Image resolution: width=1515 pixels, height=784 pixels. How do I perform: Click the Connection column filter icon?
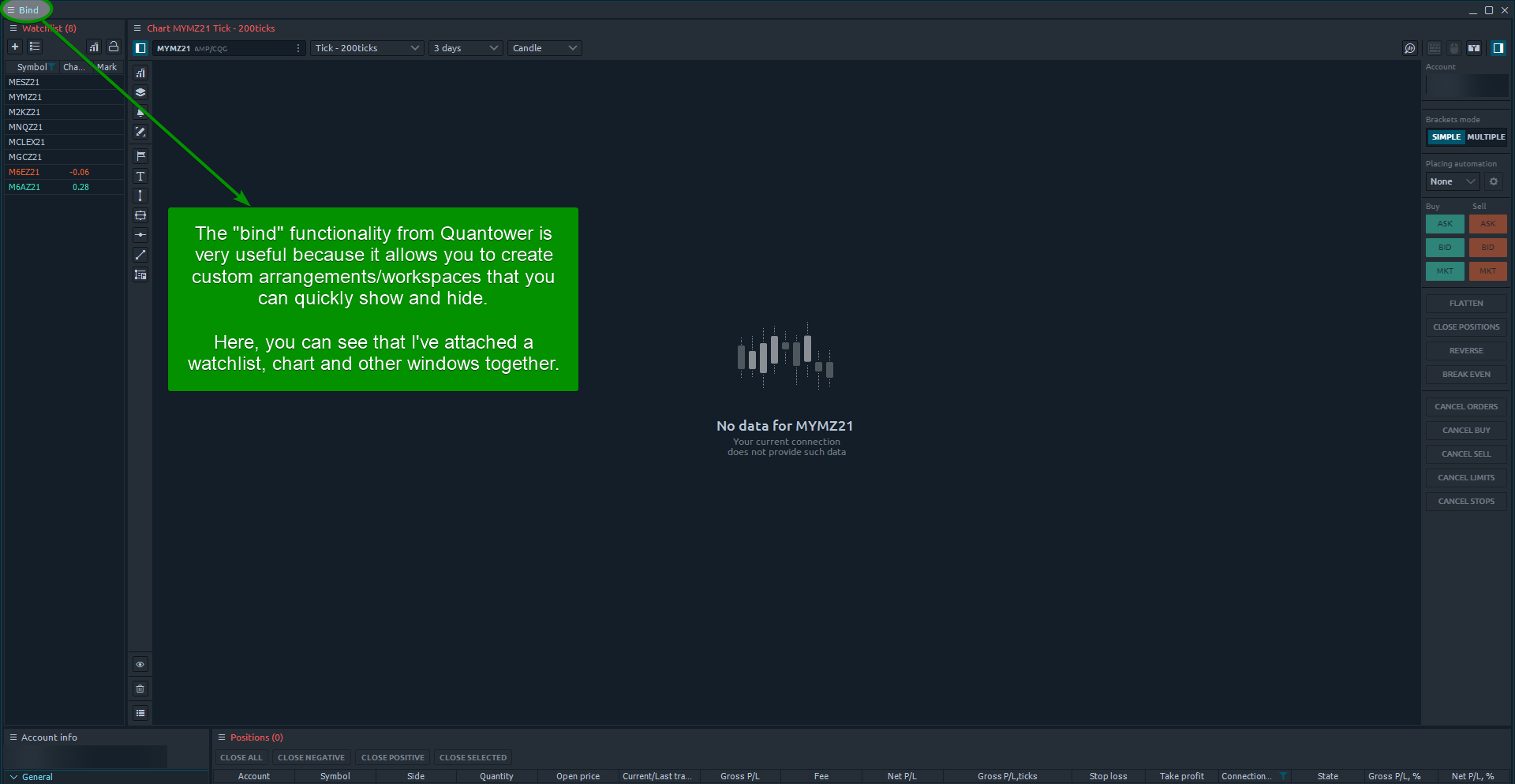click(1283, 776)
